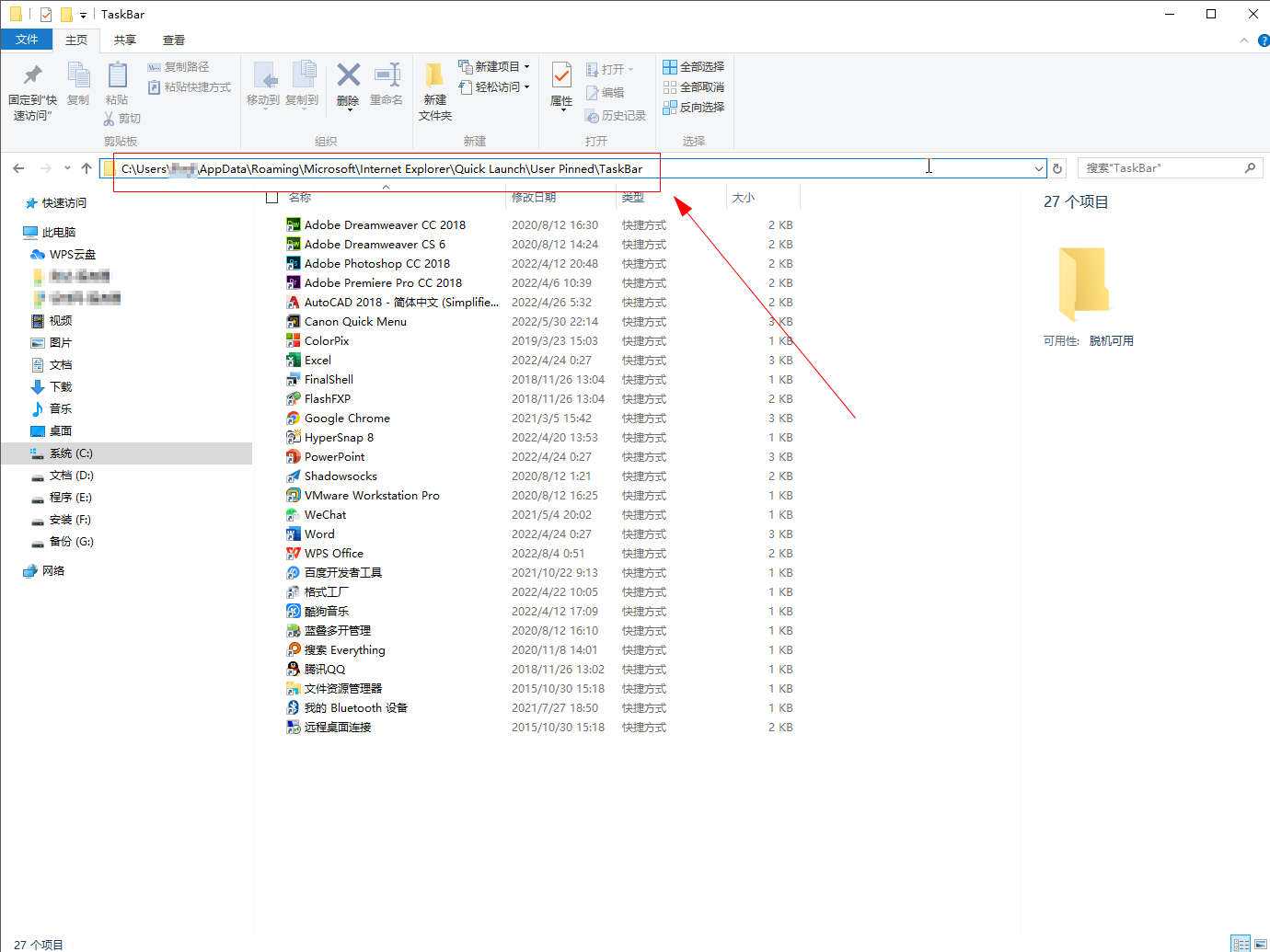The image size is (1270, 952).
Task: Switch to the View (查看) tab
Action: coord(174,40)
